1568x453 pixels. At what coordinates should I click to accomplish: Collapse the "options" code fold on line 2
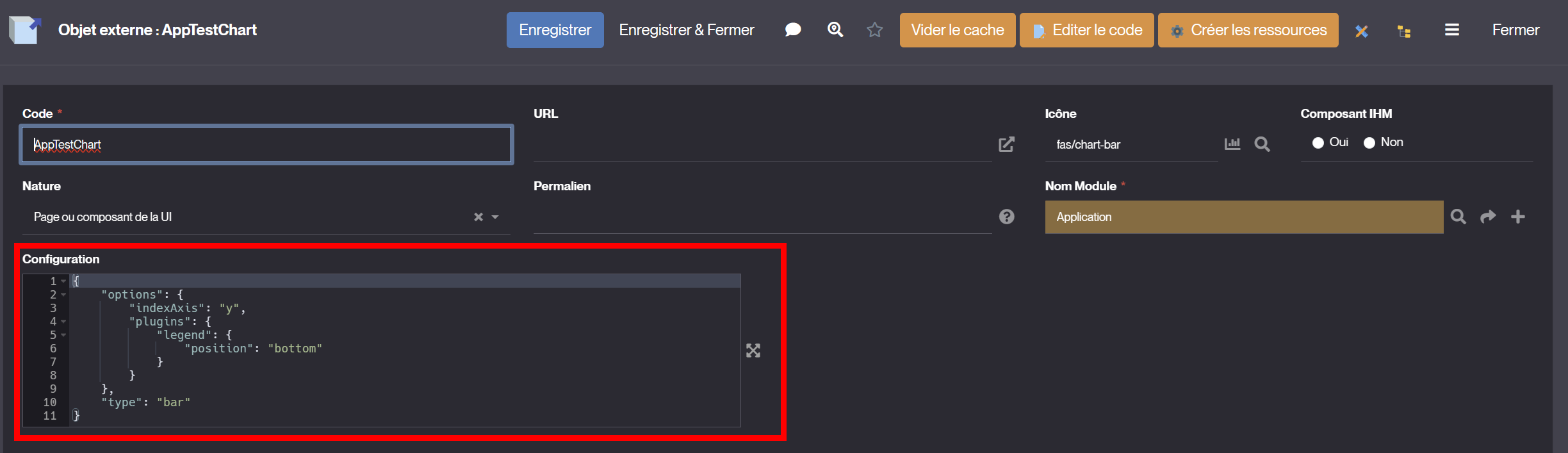(x=63, y=295)
